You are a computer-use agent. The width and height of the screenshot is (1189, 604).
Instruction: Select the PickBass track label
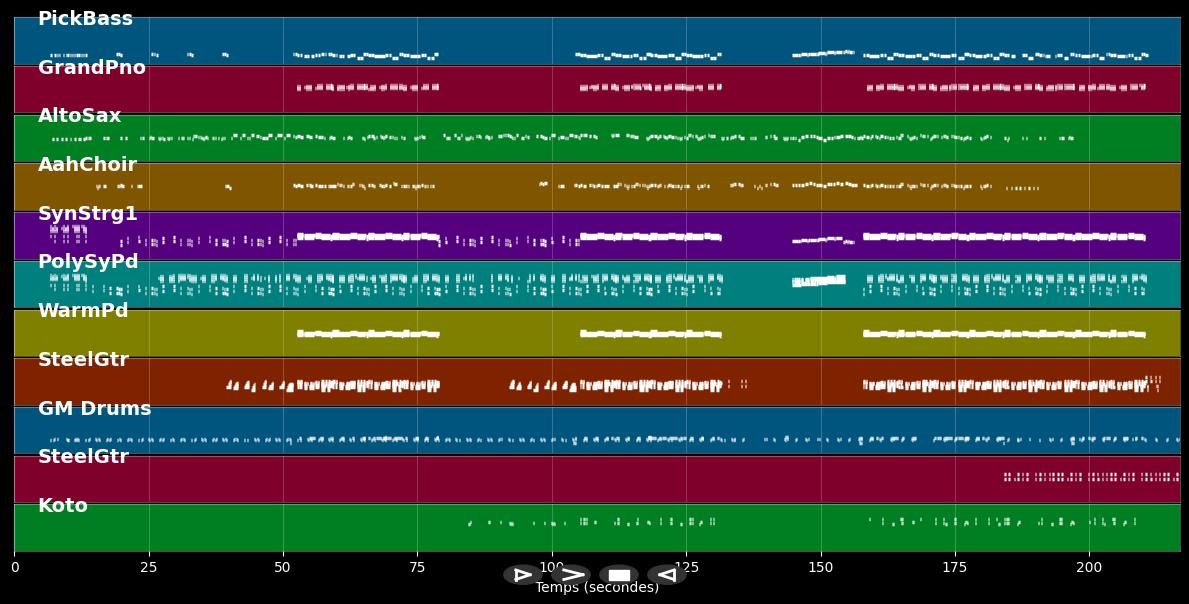(85, 19)
